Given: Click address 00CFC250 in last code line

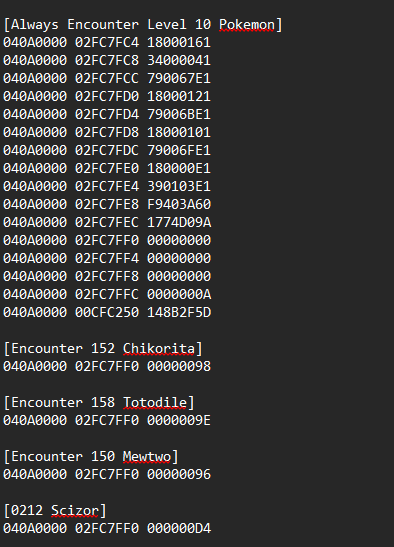Looking at the screenshot, I should (x=107, y=313).
